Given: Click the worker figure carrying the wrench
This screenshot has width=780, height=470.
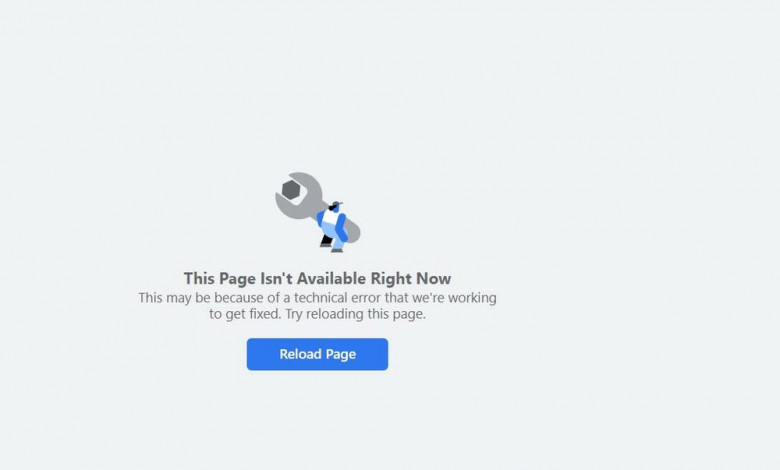Looking at the screenshot, I should click(x=332, y=227).
